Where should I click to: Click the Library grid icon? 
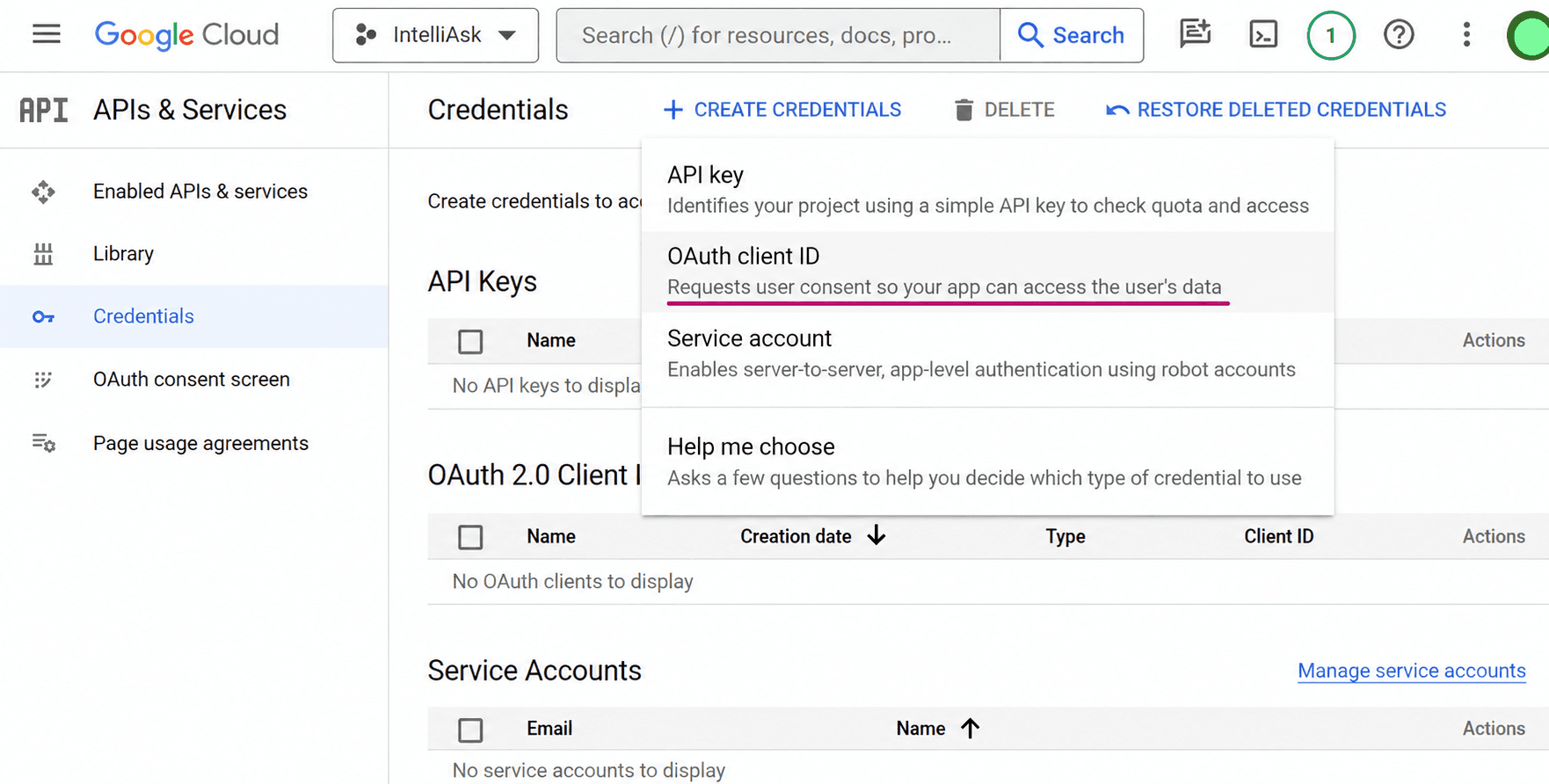43,254
